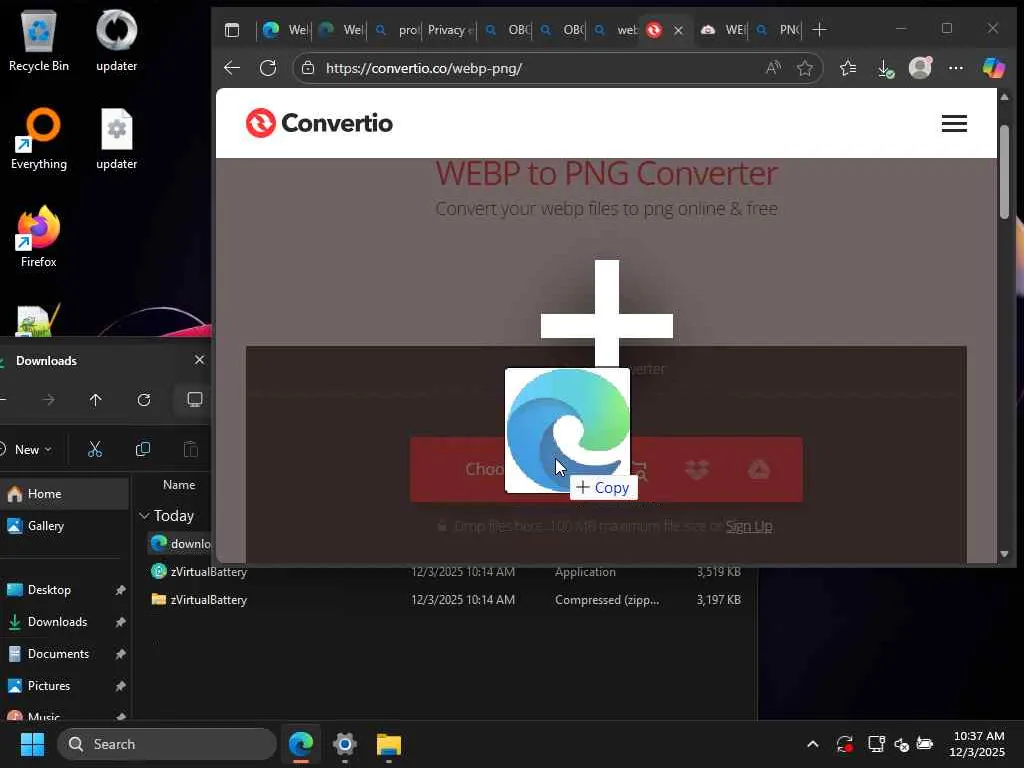Select Downloads in Explorer navigation pane
This screenshot has width=1024, height=768.
(64, 622)
